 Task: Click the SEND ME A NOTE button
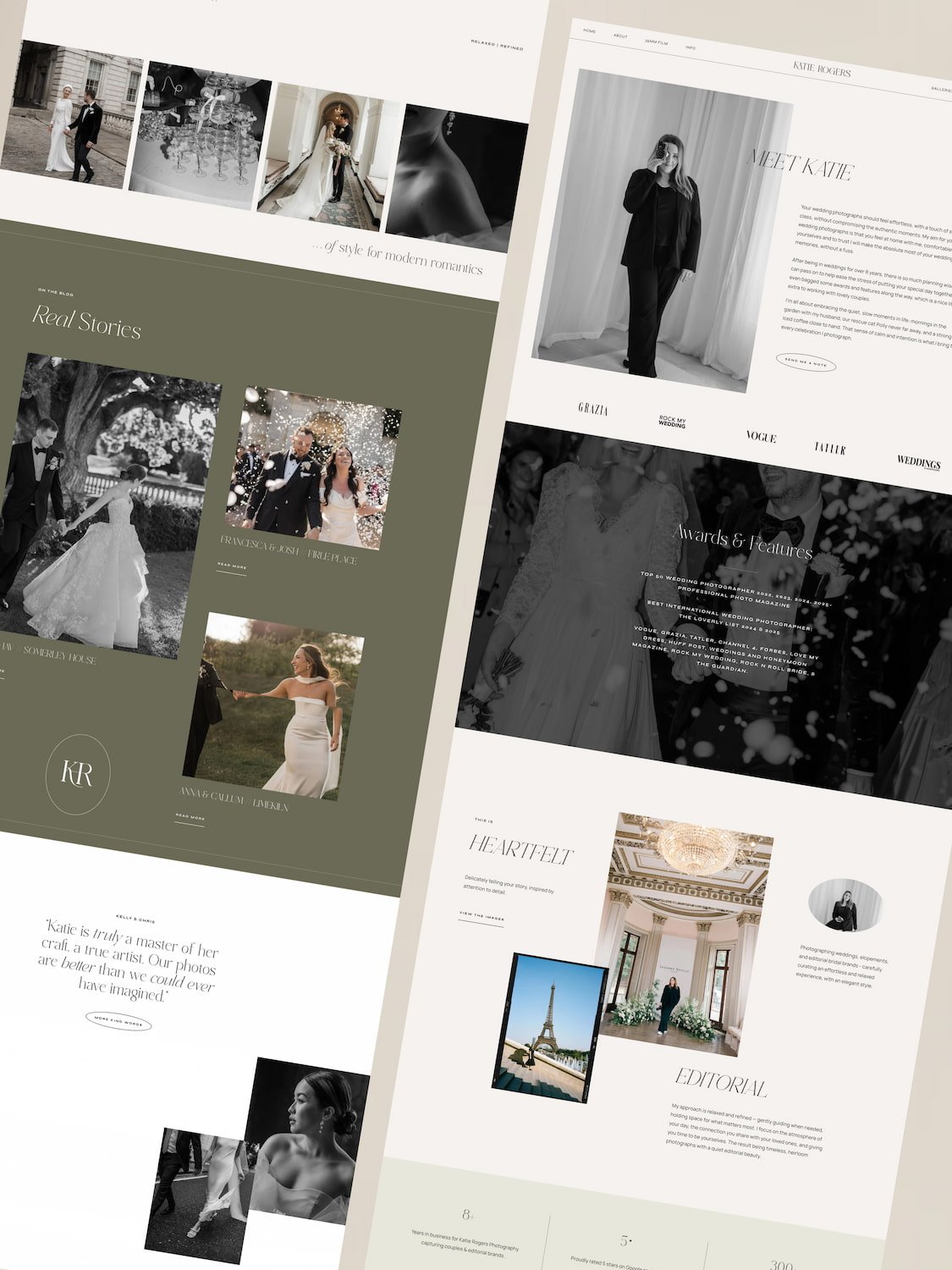pyautogui.click(x=806, y=362)
